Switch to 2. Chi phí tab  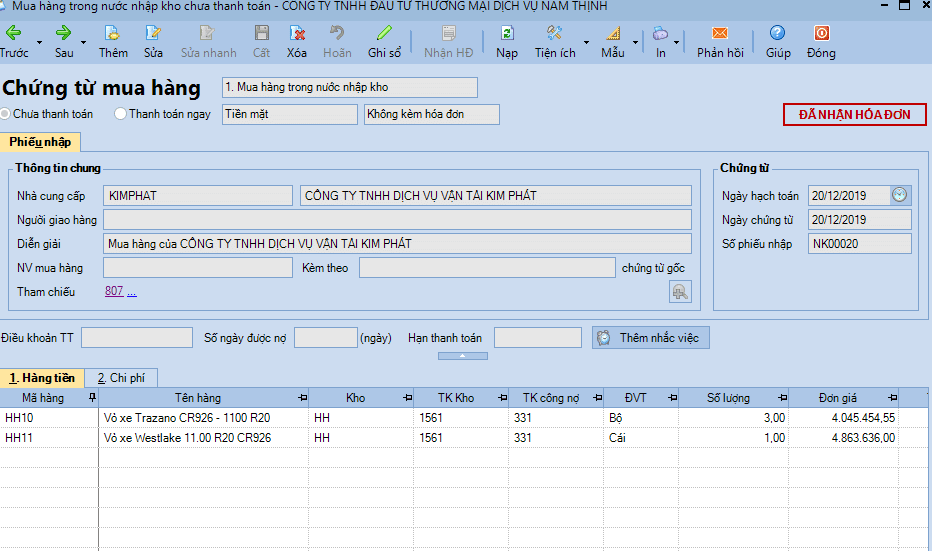pos(121,378)
